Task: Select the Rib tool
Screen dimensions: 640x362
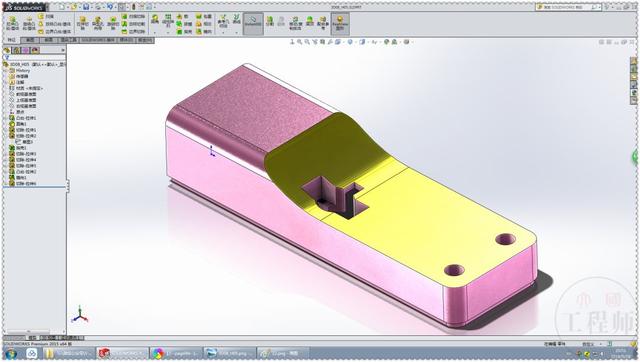Action: (x=183, y=16)
